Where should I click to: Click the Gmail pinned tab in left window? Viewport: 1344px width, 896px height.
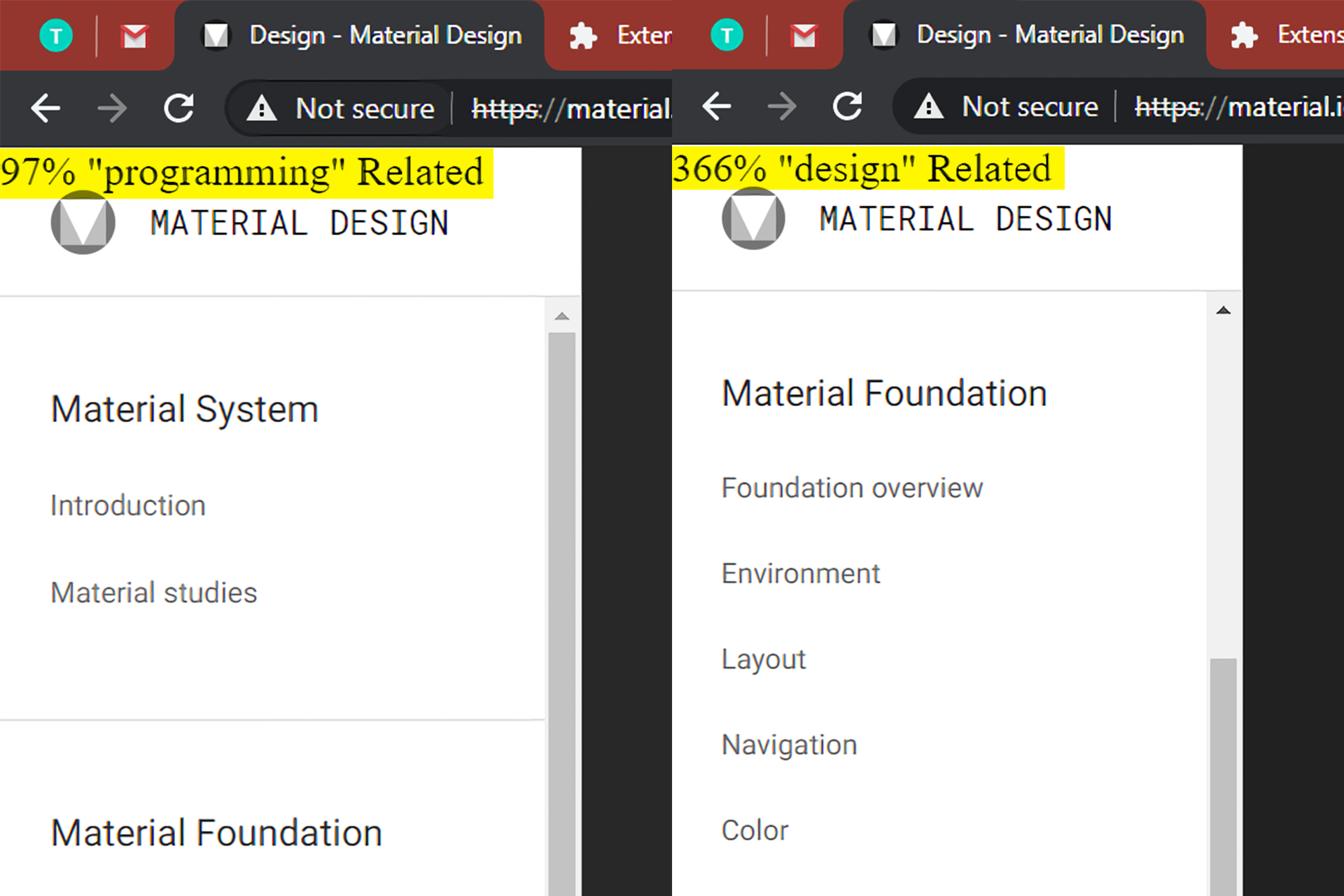(134, 36)
